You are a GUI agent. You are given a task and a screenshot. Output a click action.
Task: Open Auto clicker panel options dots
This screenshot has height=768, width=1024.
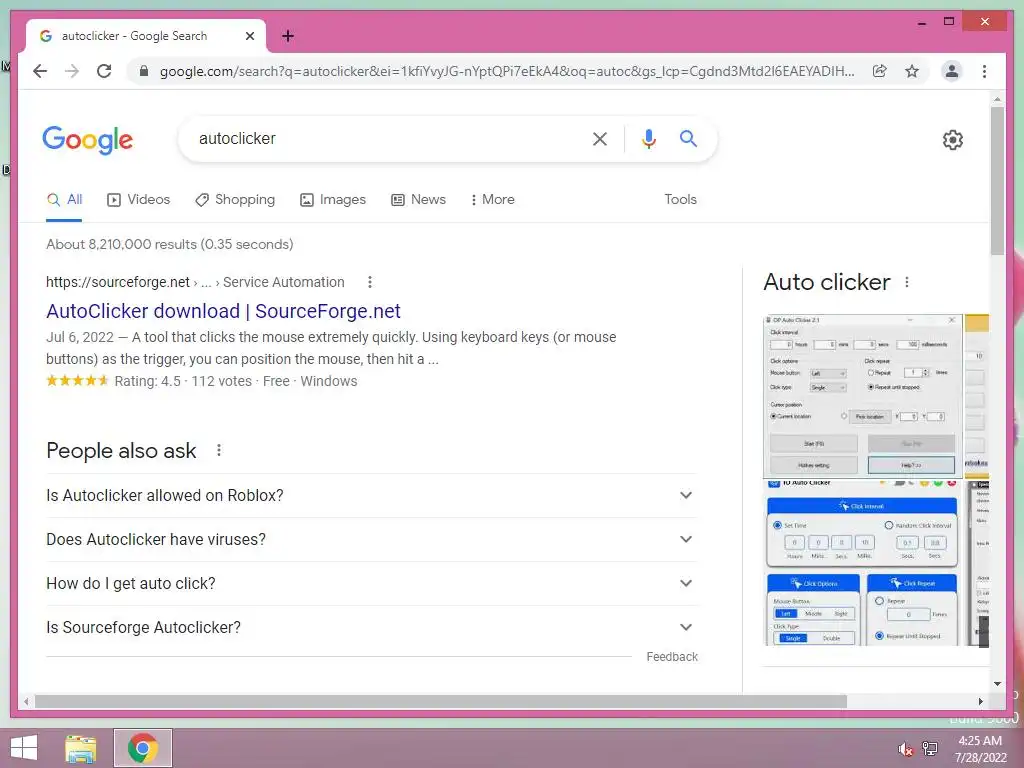906,282
